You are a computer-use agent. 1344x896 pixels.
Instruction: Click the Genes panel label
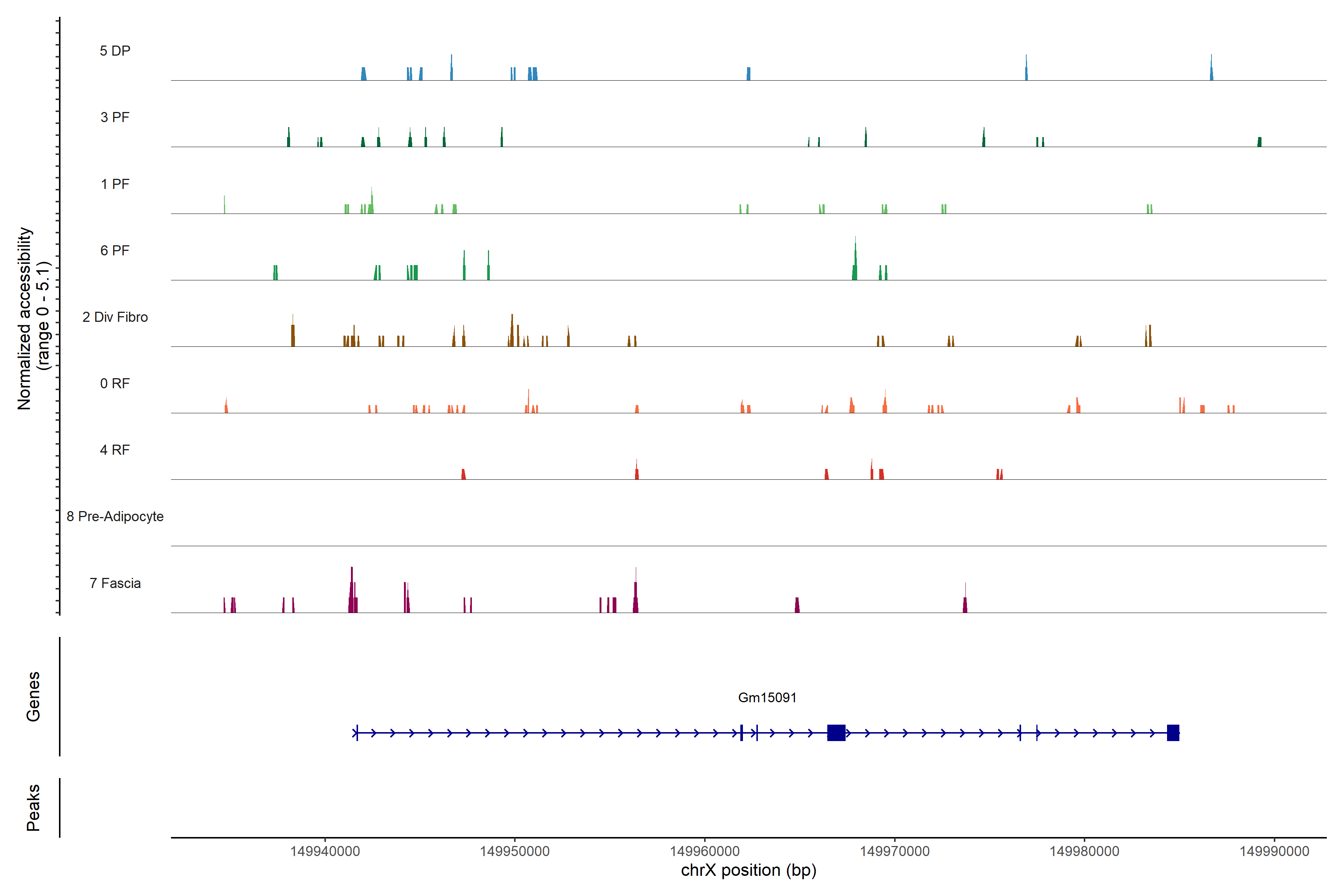tap(33, 696)
